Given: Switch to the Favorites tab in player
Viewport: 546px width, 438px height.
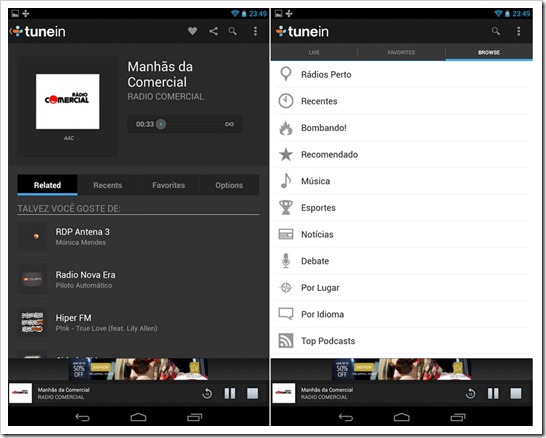Looking at the screenshot, I should tap(169, 185).
